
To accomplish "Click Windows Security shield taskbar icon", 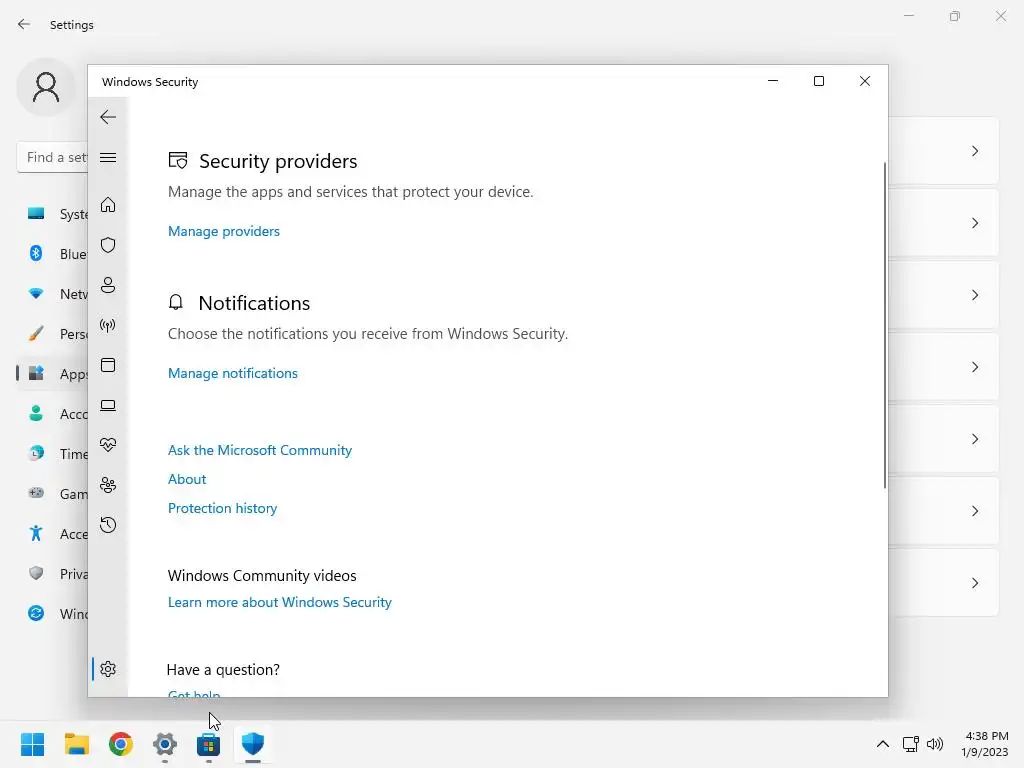I will 253,744.
